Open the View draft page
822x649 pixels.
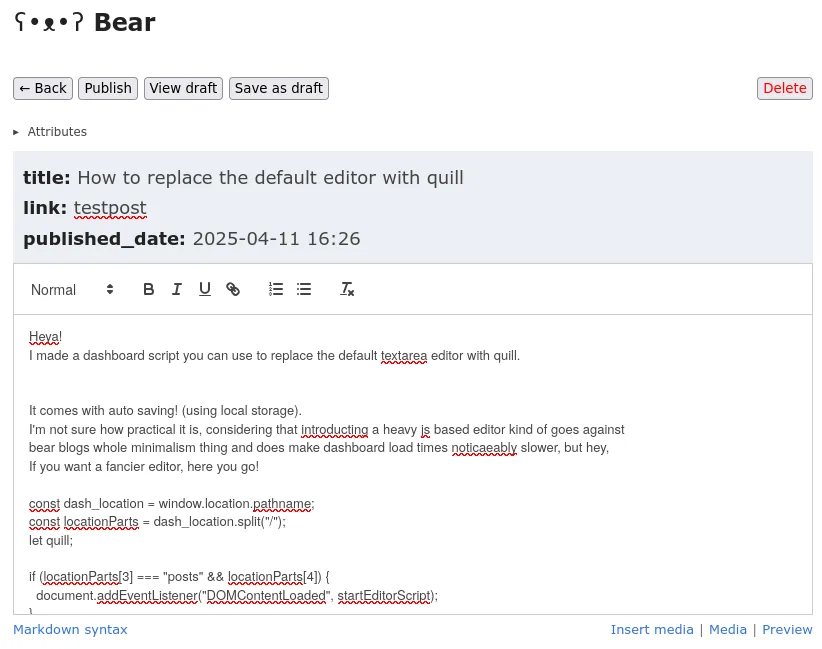(183, 88)
